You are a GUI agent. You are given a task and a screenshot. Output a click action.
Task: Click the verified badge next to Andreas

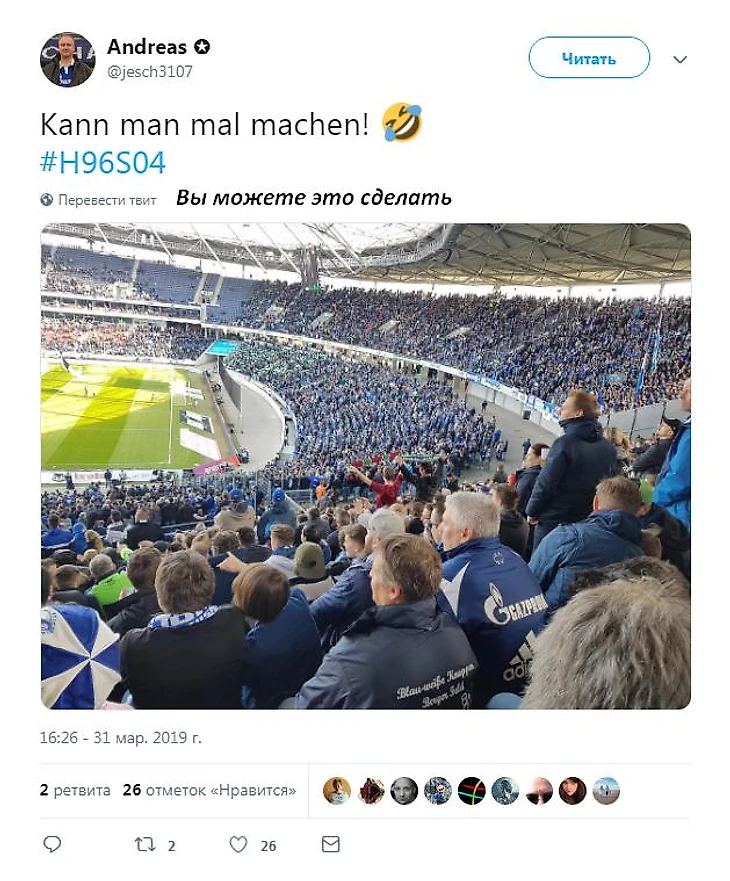[202, 47]
